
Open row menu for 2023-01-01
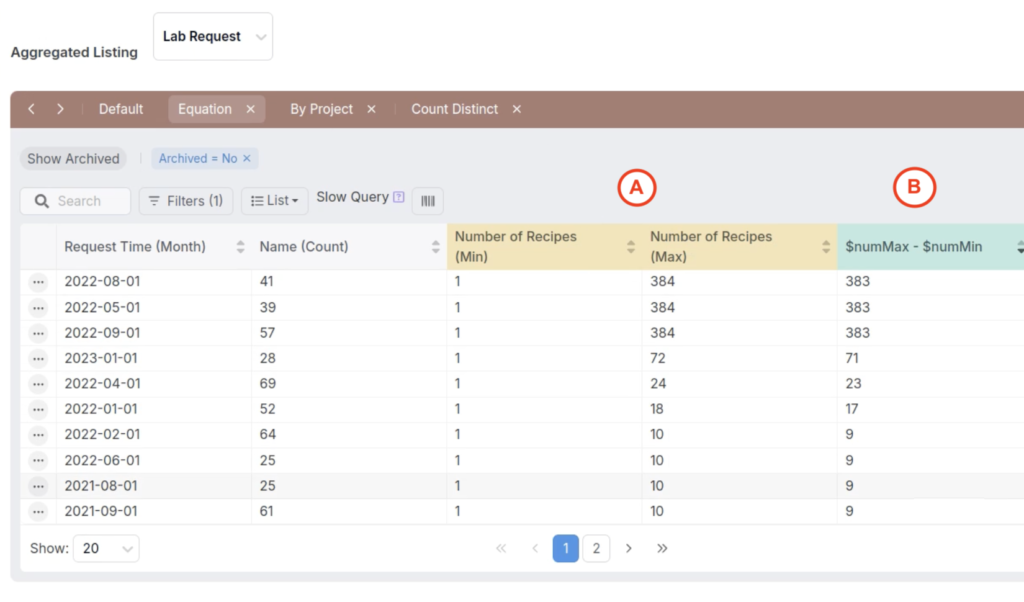pyautogui.click(x=39, y=359)
